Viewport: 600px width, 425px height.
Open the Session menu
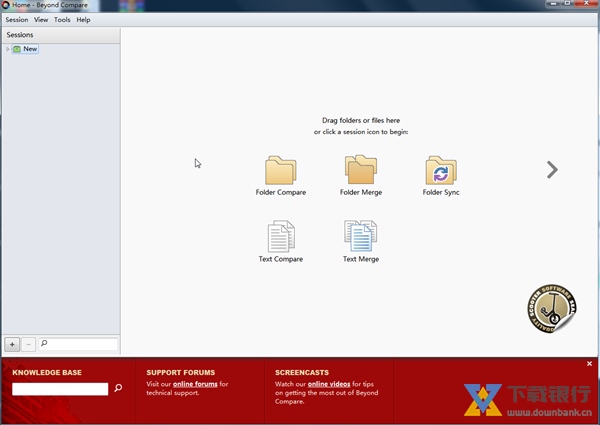(x=16, y=20)
